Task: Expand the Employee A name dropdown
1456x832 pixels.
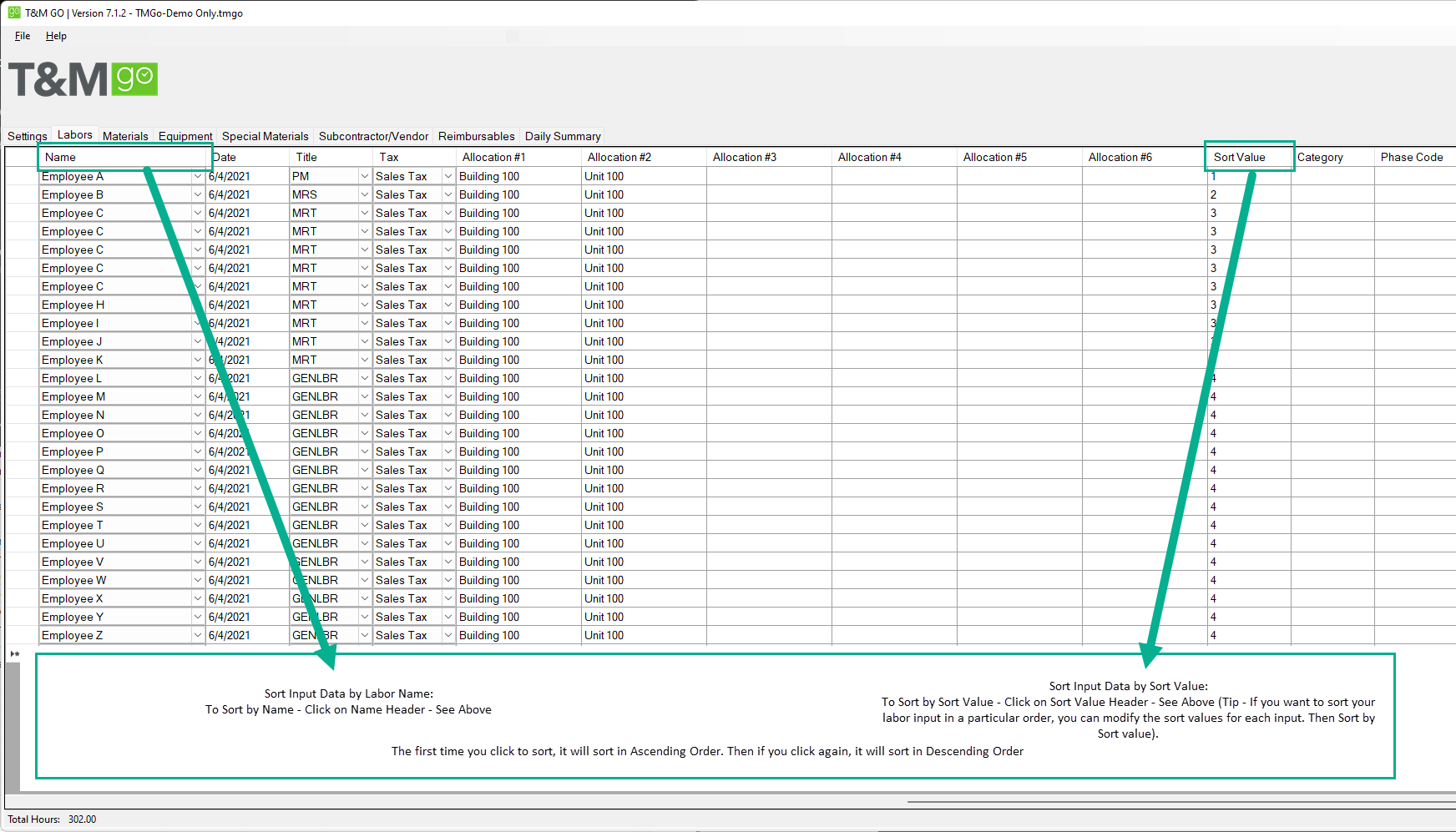Action: pos(198,176)
